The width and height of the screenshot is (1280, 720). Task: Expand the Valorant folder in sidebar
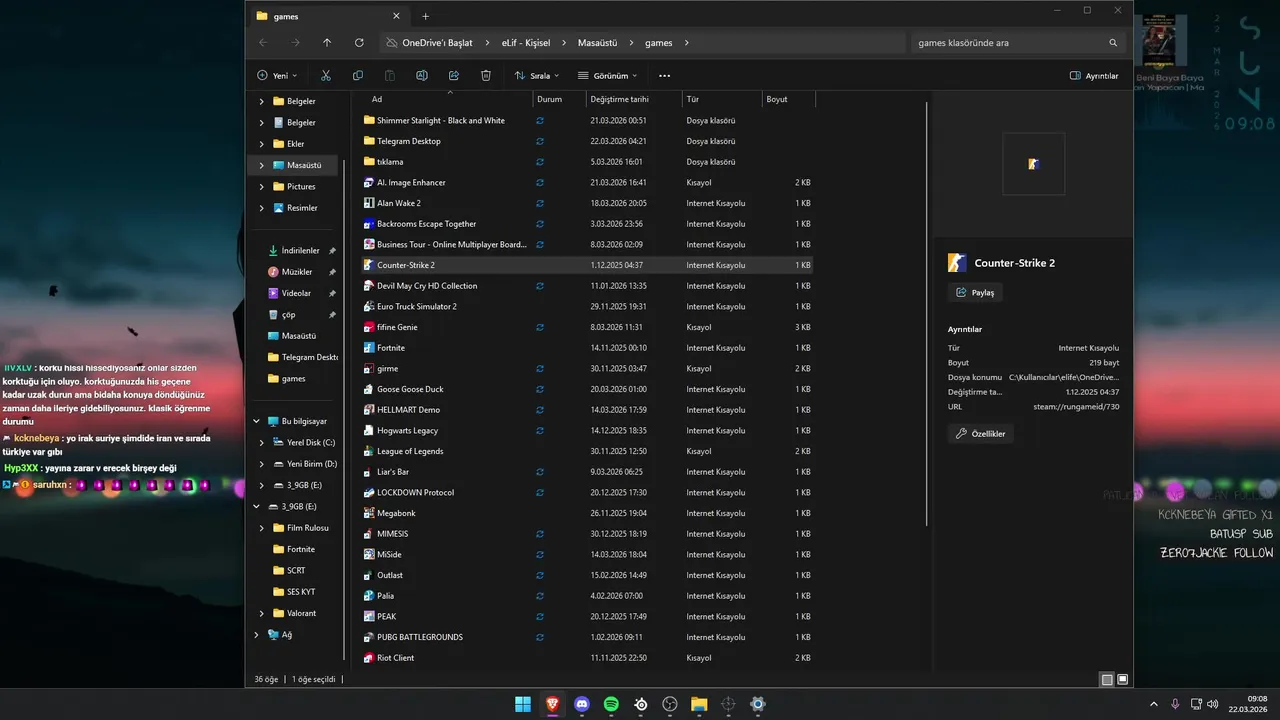(x=262, y=613)
